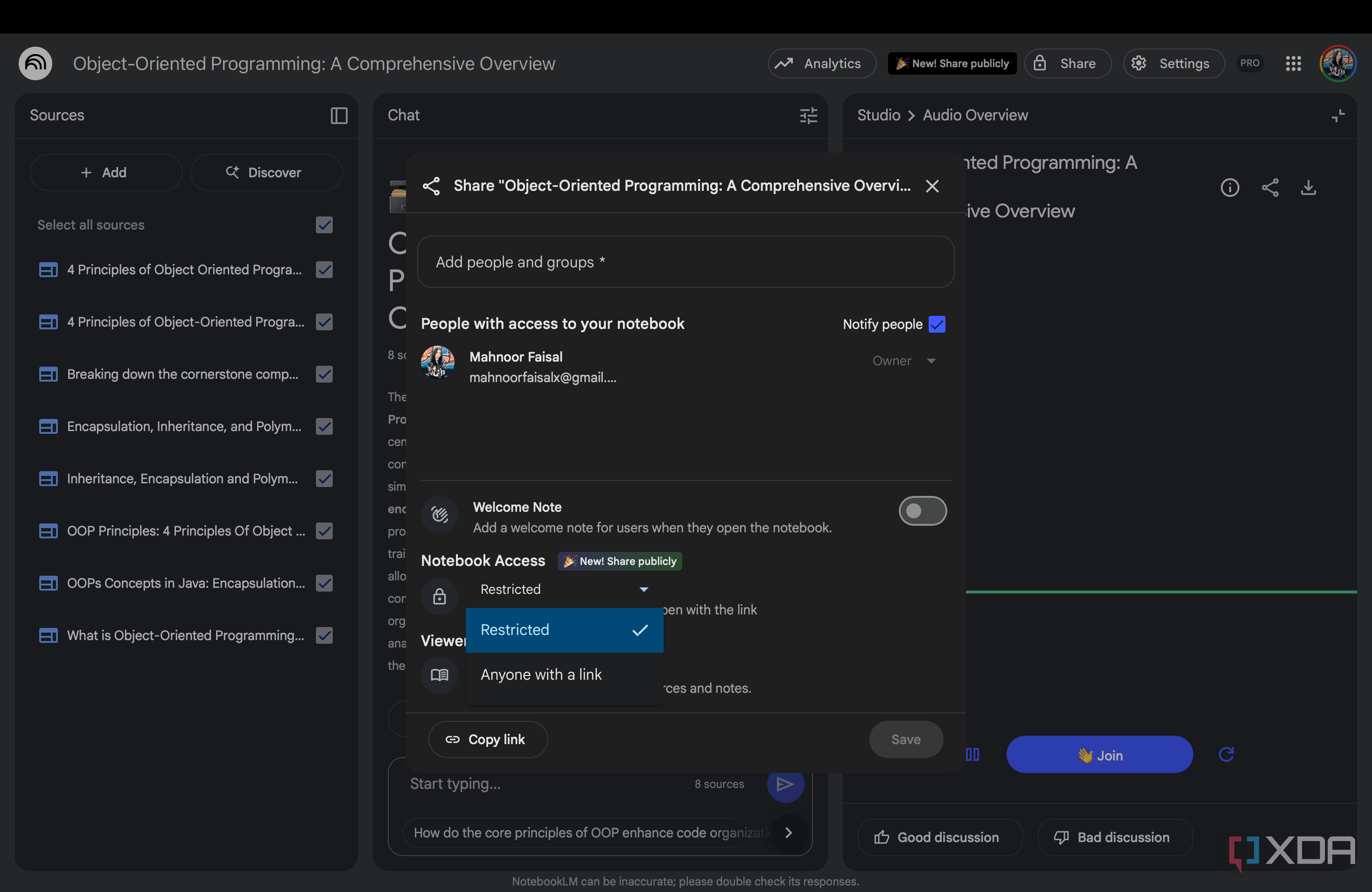1372x892 pixels.
Task: Open the Google apps grid icon
Action: tap(1293, 63)
